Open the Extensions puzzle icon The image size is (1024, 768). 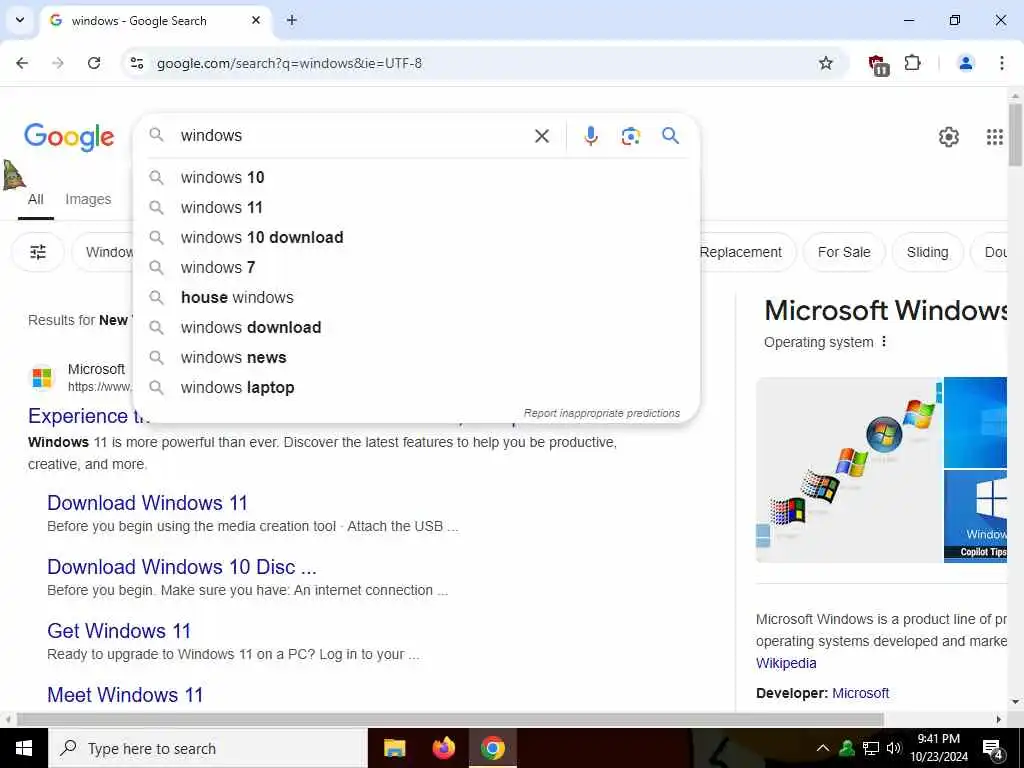pos(912,63)
